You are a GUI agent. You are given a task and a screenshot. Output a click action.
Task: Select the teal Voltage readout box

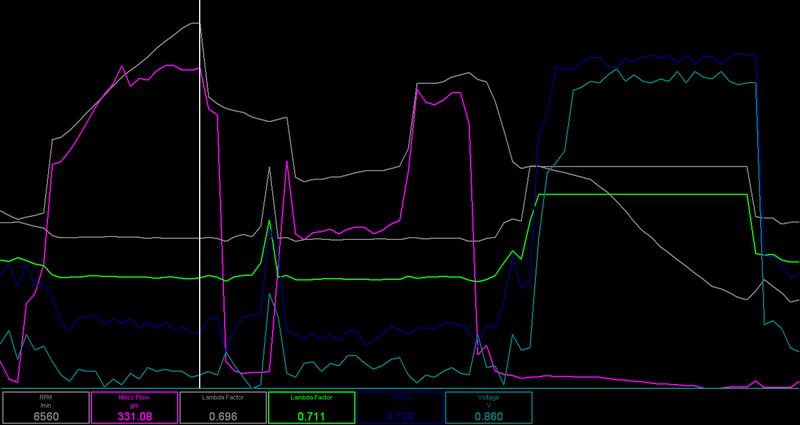[489, 406]
